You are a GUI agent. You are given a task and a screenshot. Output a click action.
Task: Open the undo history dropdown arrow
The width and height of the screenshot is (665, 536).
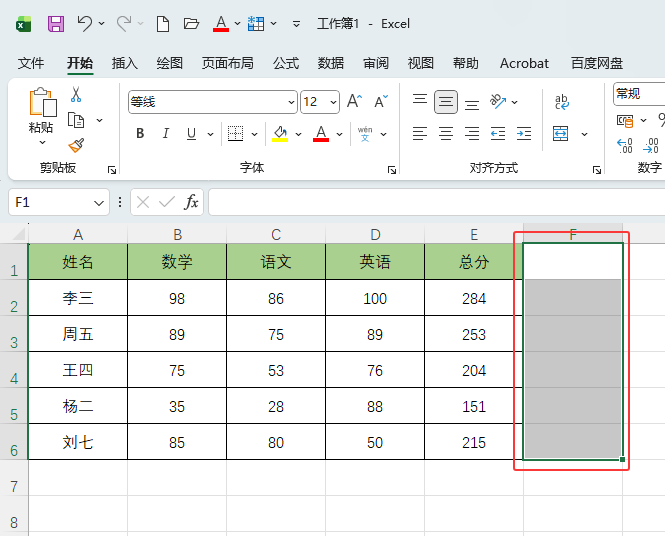102,23
